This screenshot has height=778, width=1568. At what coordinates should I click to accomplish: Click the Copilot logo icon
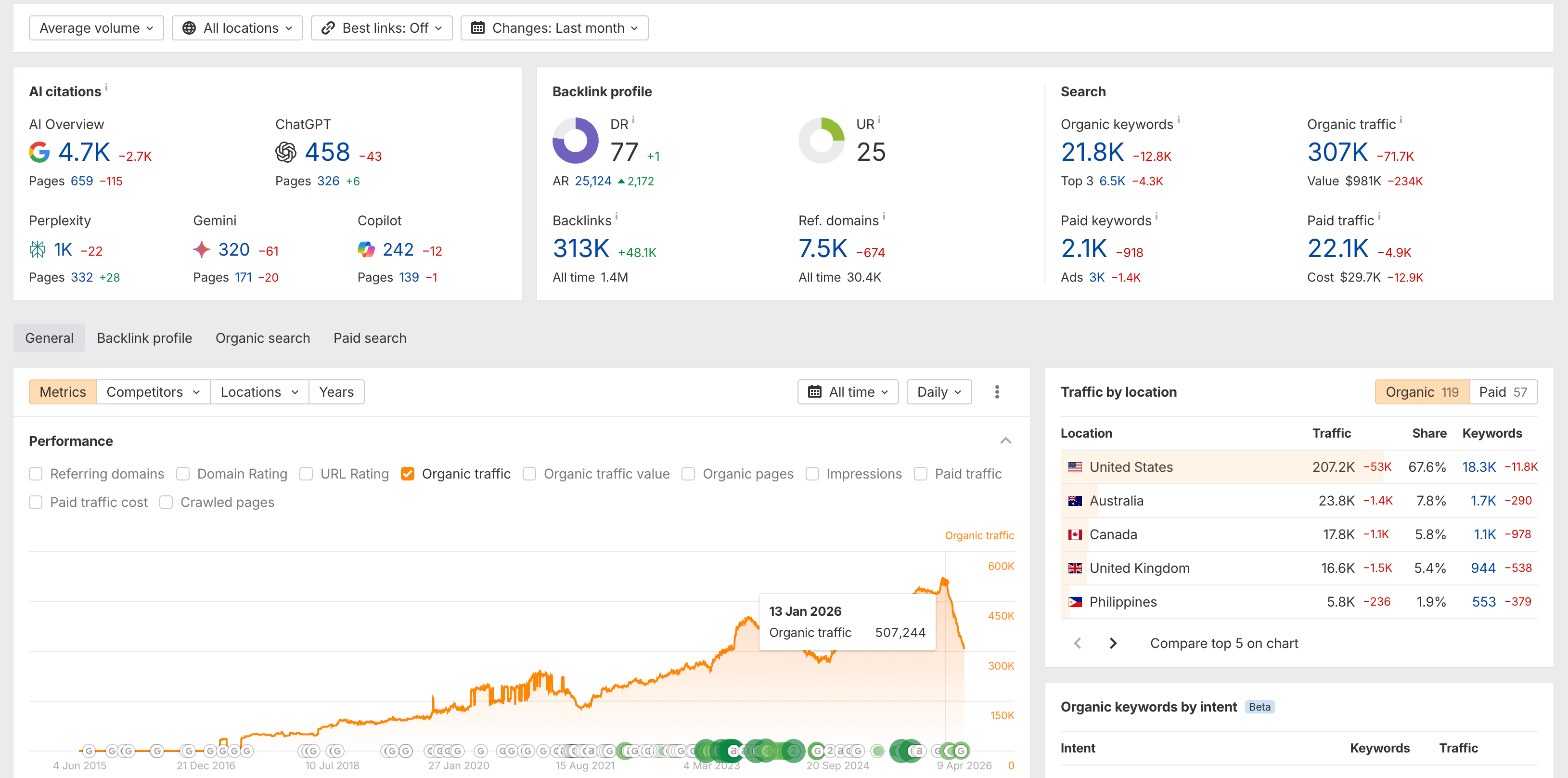(366, 249)
